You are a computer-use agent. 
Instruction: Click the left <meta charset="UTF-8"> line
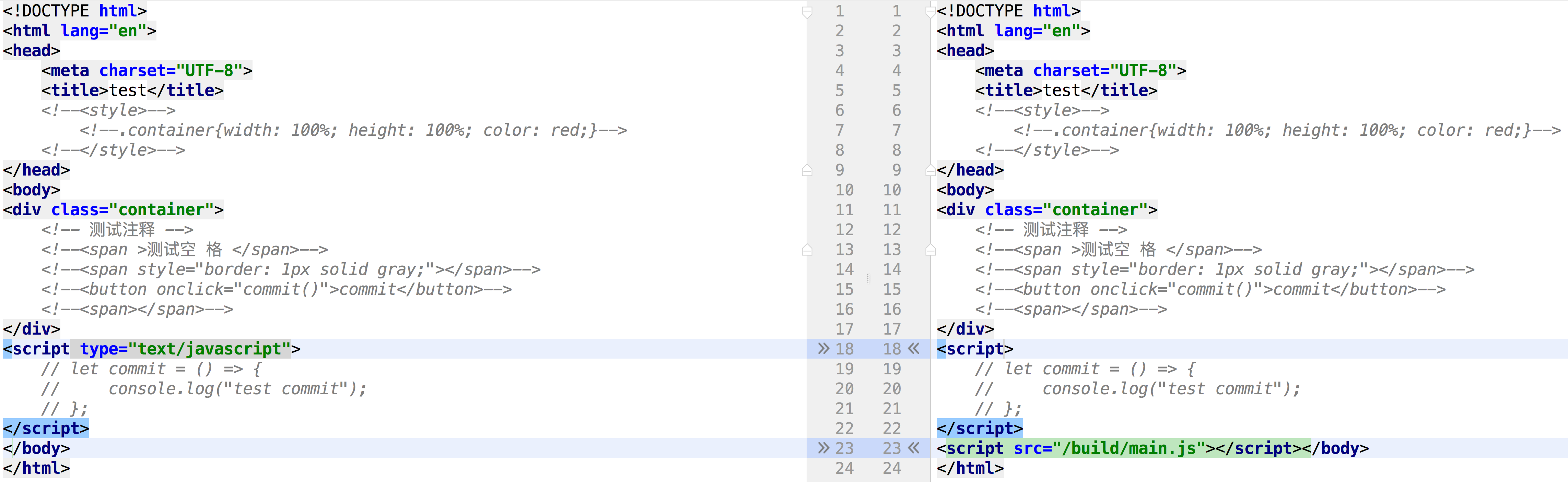[x=147, y=71]
